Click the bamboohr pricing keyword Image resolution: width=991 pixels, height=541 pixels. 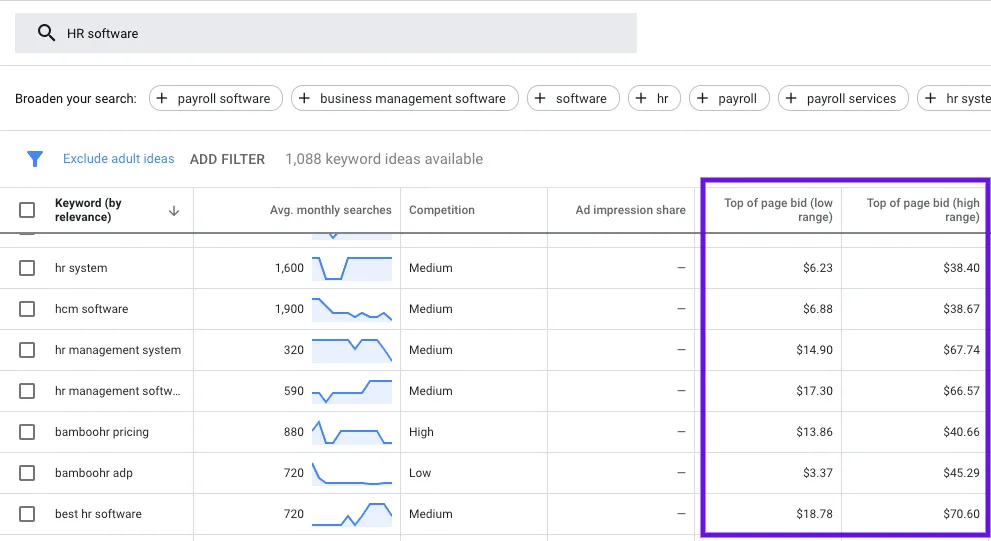pyautogui.click(x=102, y=432)
